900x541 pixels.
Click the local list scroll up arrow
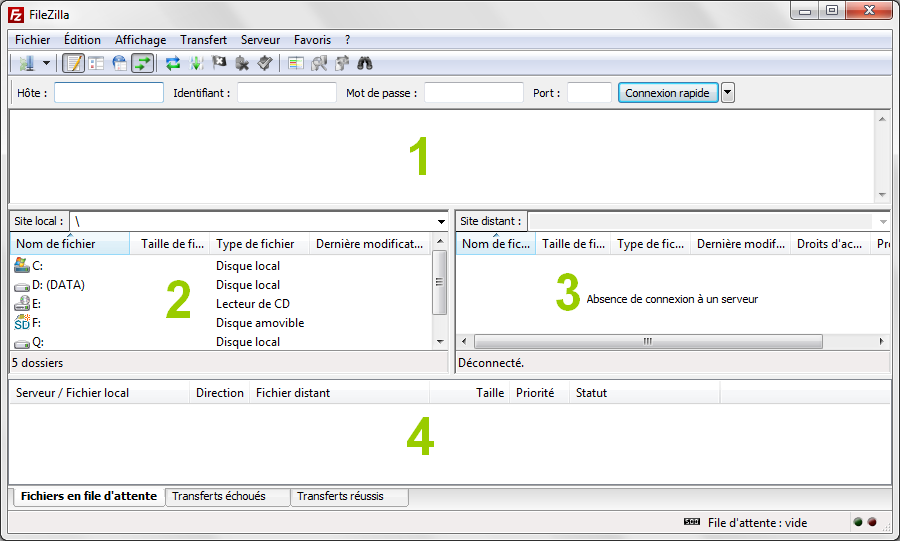(440, 241)
